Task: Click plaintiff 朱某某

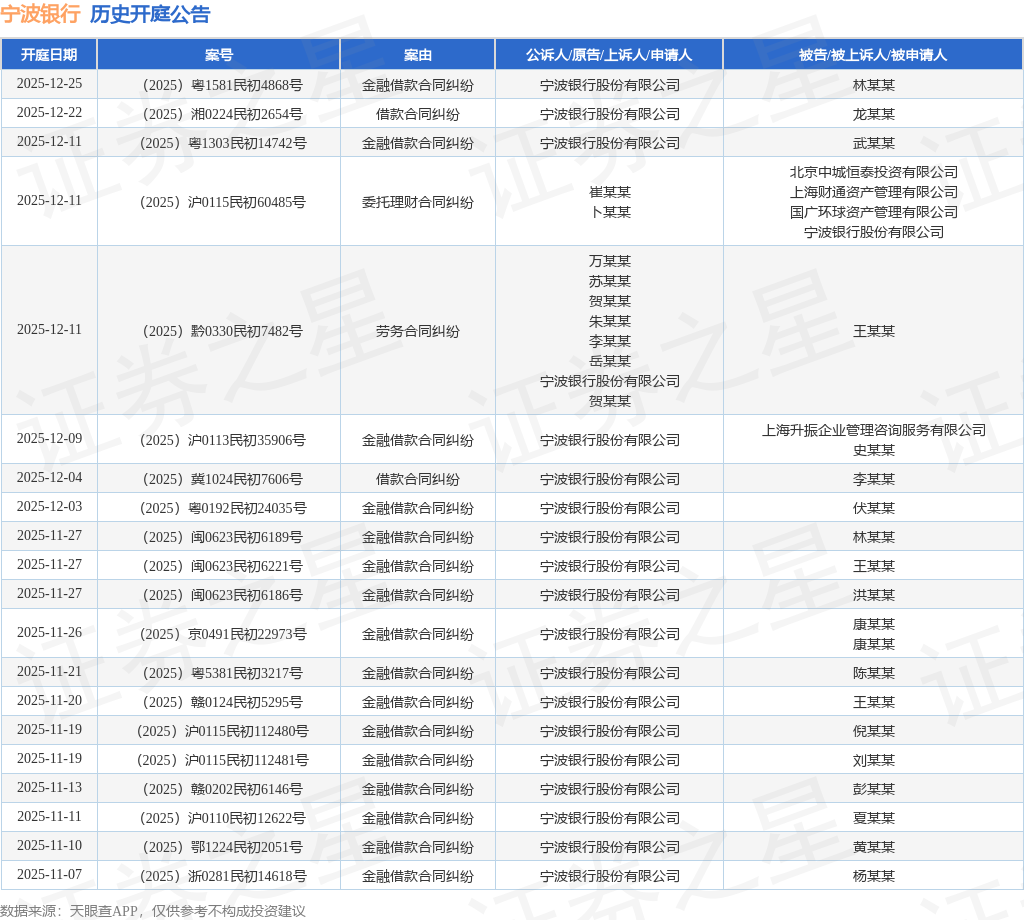Action: (610, 321)
